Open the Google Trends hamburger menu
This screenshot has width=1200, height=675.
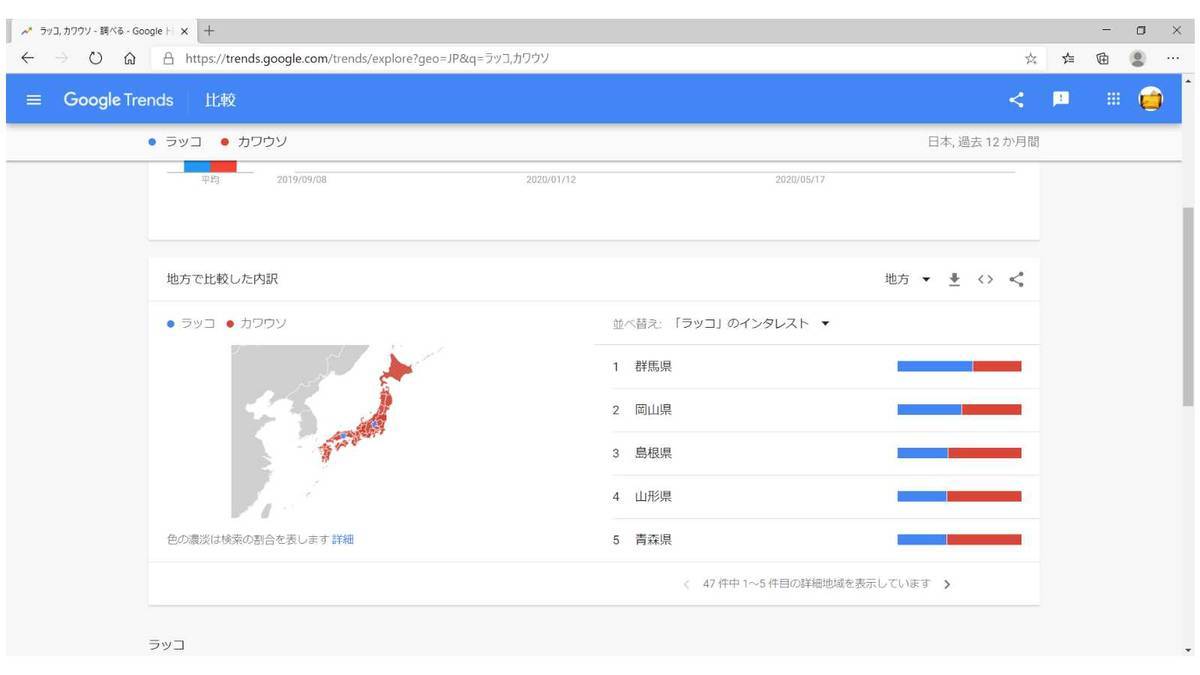pyautogui.click(x=34, y=100)
